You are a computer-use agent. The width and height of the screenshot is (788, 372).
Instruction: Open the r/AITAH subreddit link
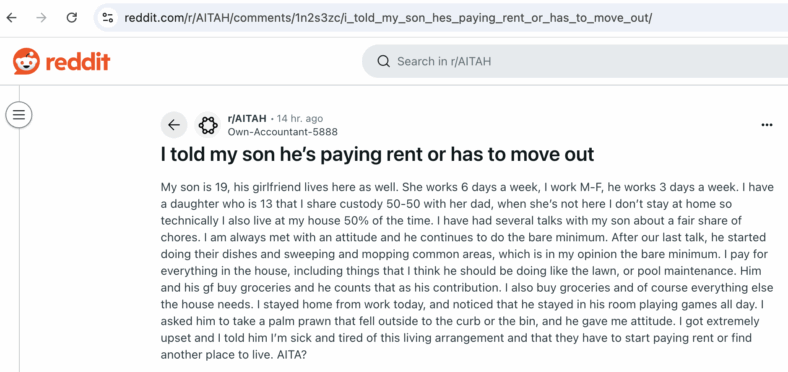pos(247,119)
